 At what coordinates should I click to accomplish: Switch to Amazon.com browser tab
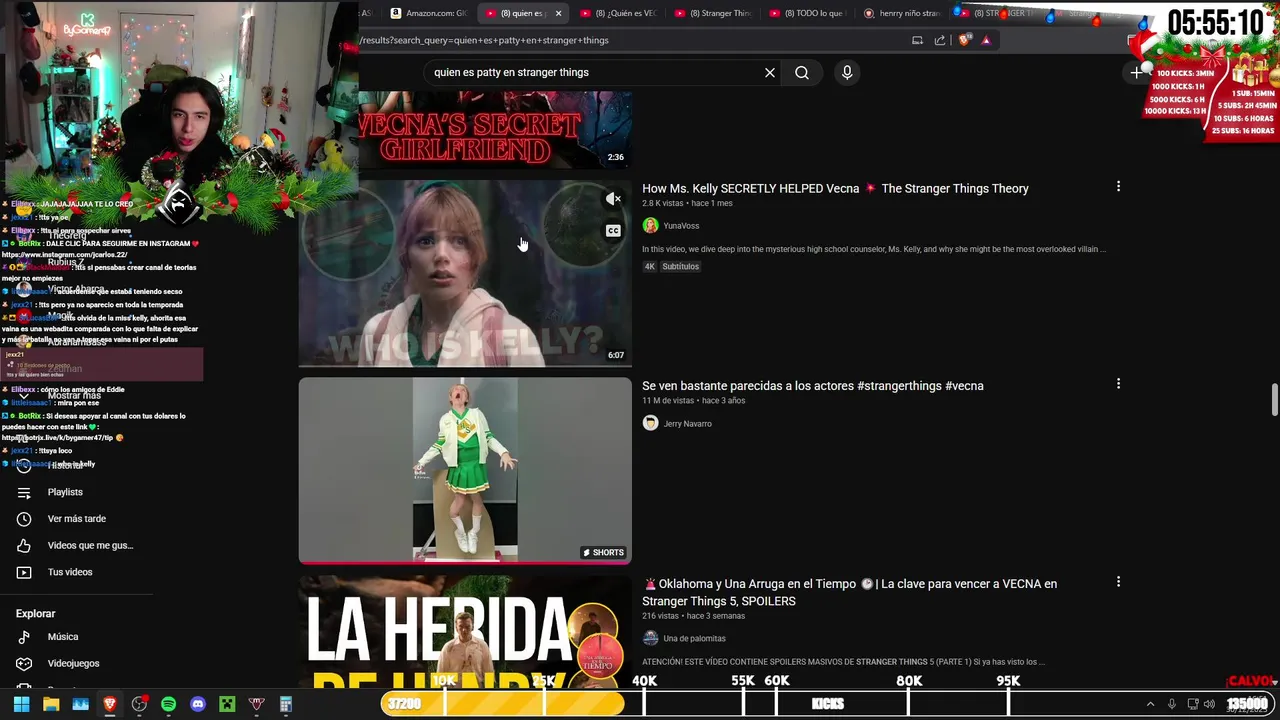(x=428, y=13)
